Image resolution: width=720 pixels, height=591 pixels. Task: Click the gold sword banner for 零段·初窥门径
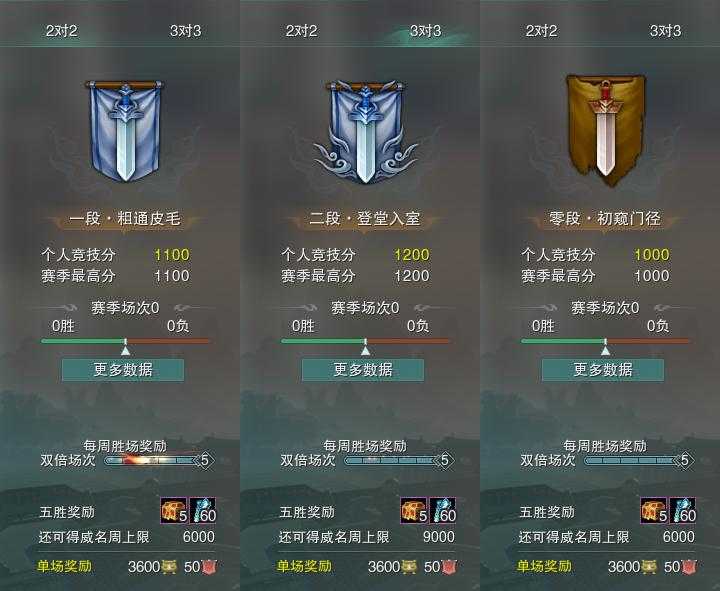click(x=606, y=130)
